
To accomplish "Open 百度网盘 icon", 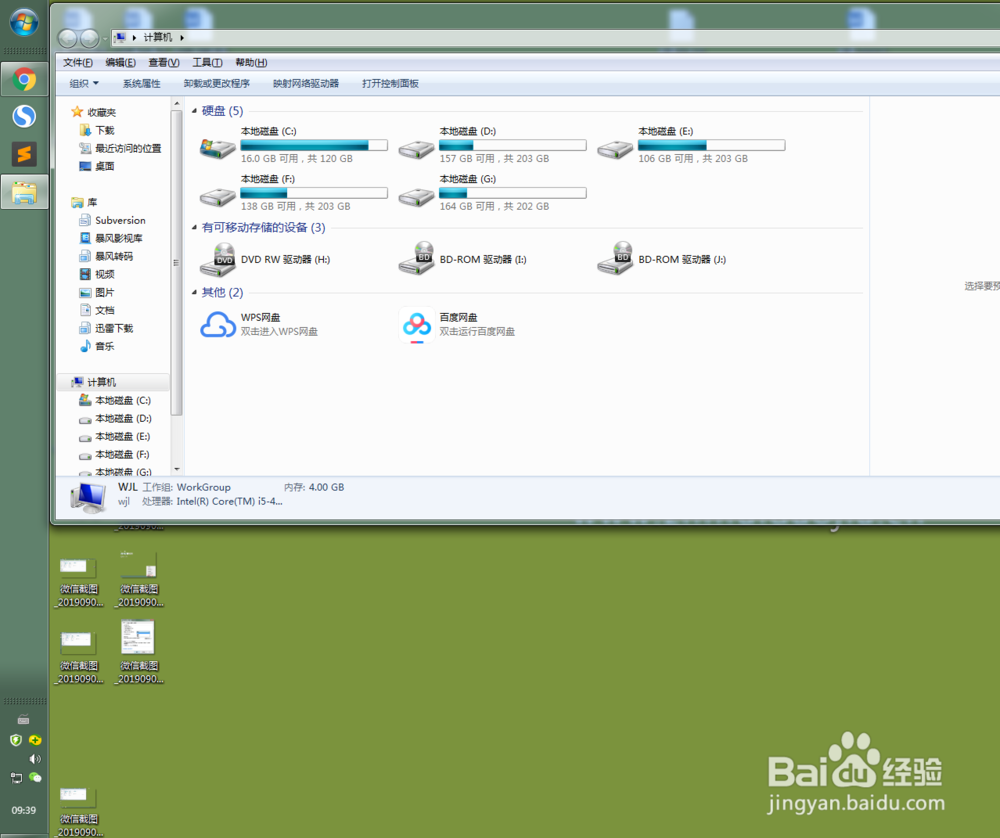I will click(x=416, y=325).
